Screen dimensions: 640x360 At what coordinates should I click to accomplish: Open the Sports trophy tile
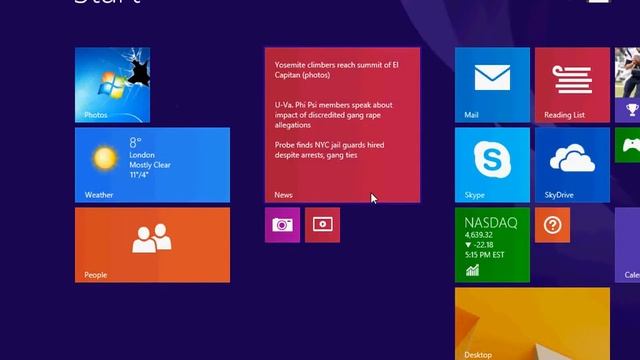point(628,85)
